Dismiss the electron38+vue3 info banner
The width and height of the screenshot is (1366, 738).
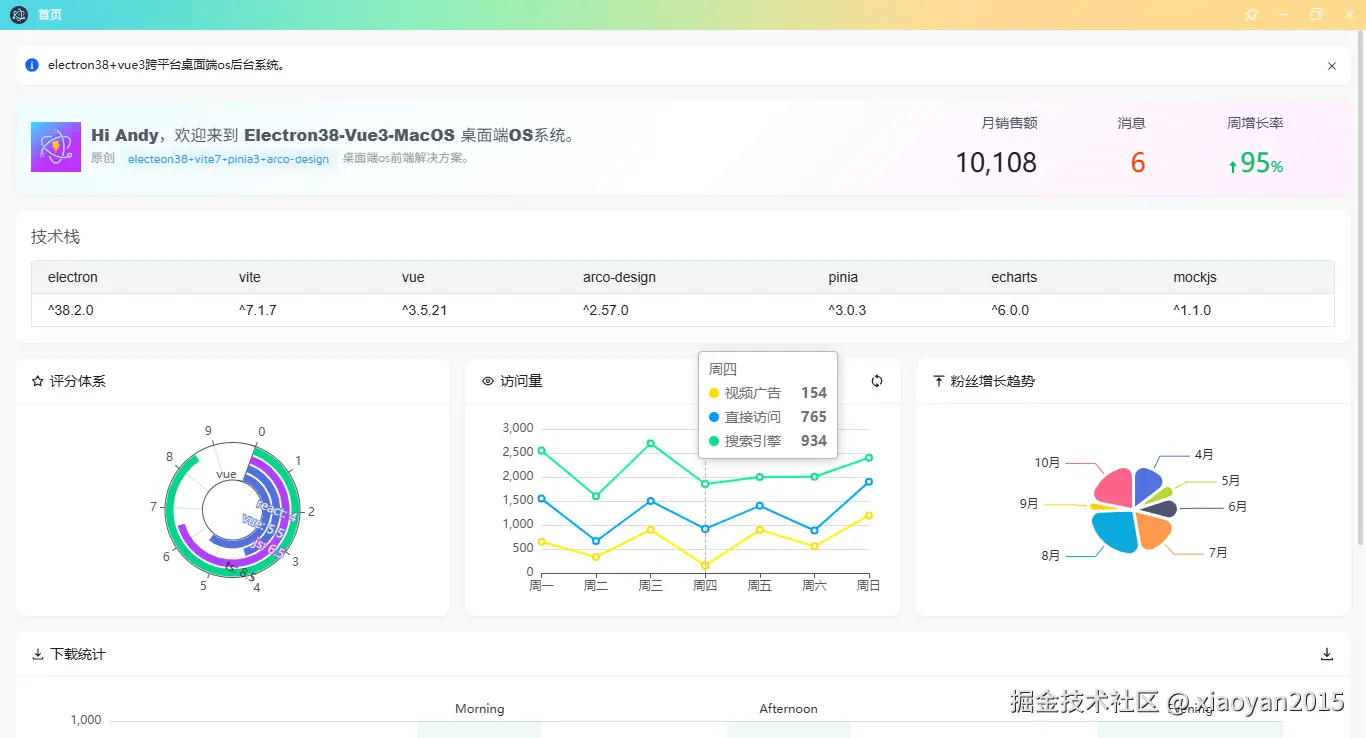click(1332, 66)
